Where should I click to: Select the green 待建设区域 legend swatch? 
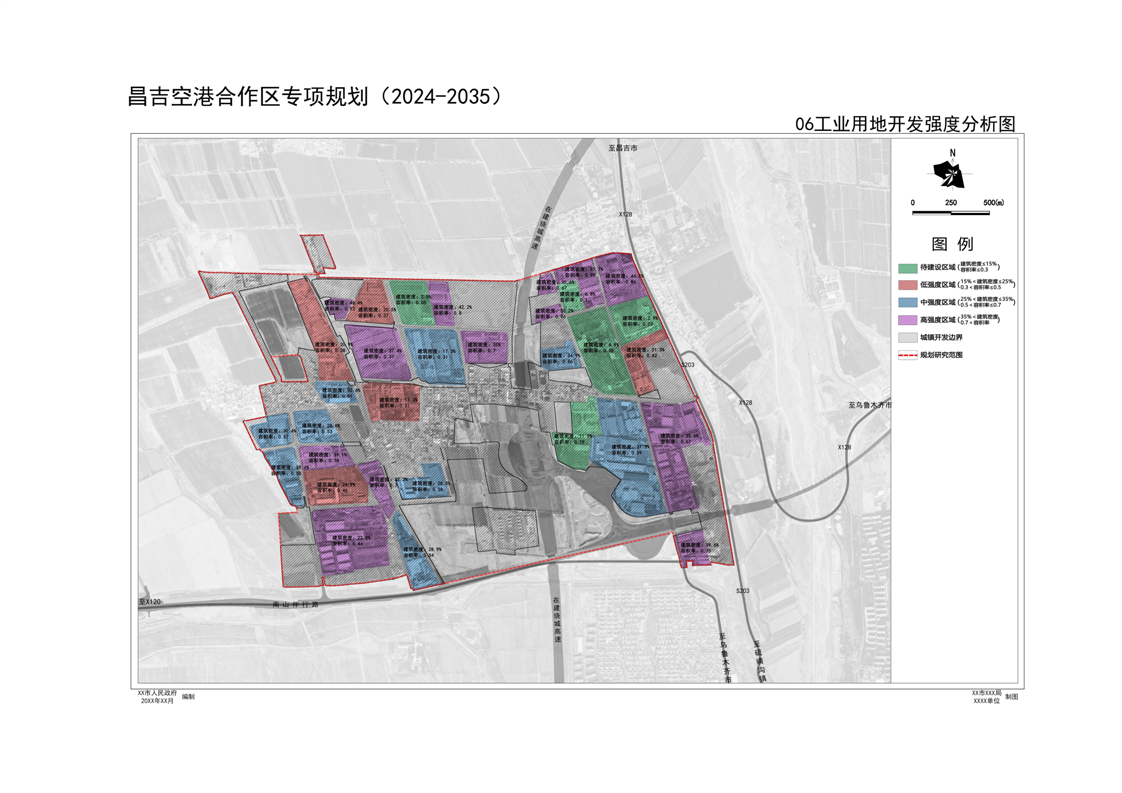[x=908, y=268]
